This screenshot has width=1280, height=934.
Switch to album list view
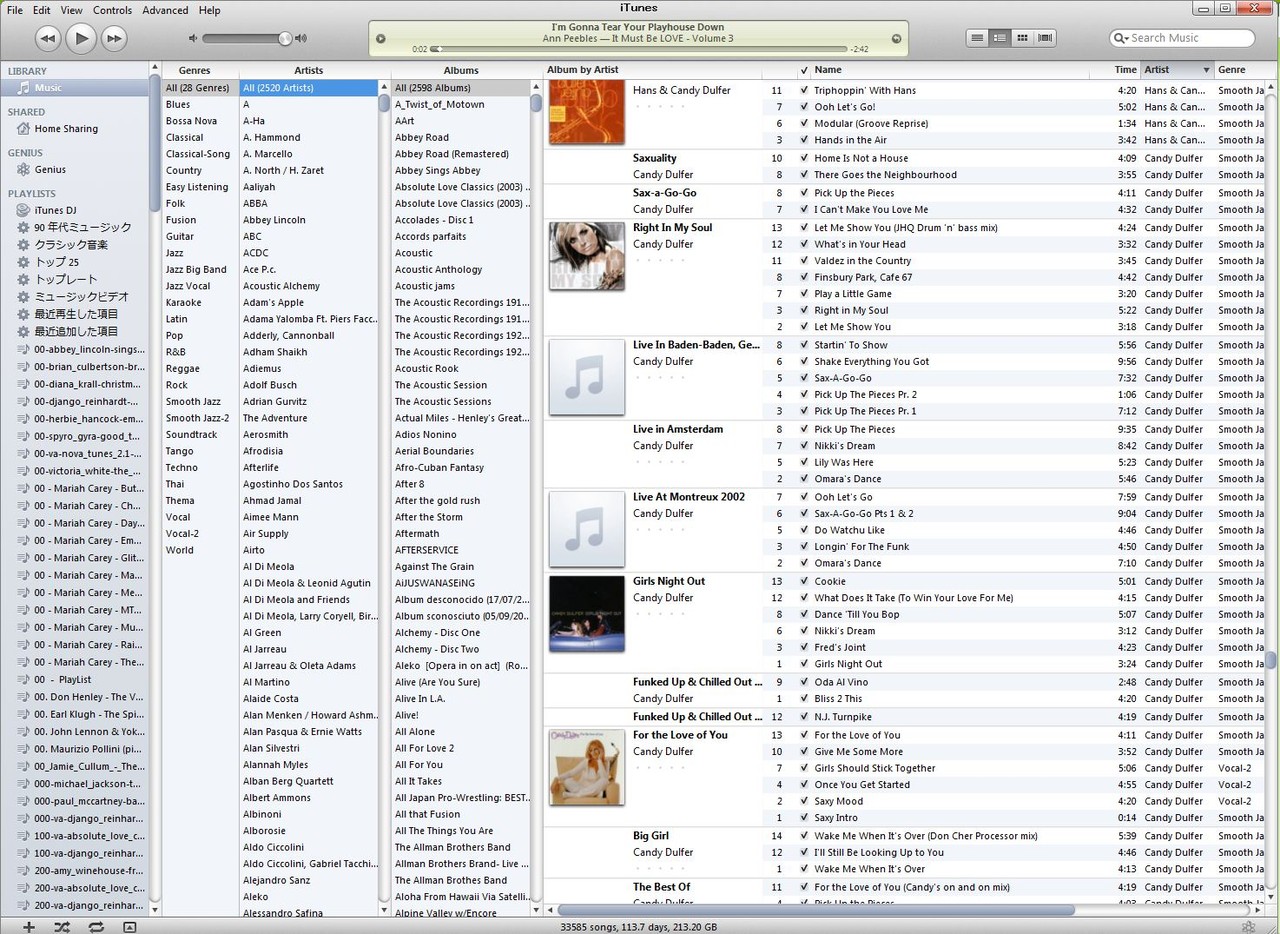click(999, 38)
